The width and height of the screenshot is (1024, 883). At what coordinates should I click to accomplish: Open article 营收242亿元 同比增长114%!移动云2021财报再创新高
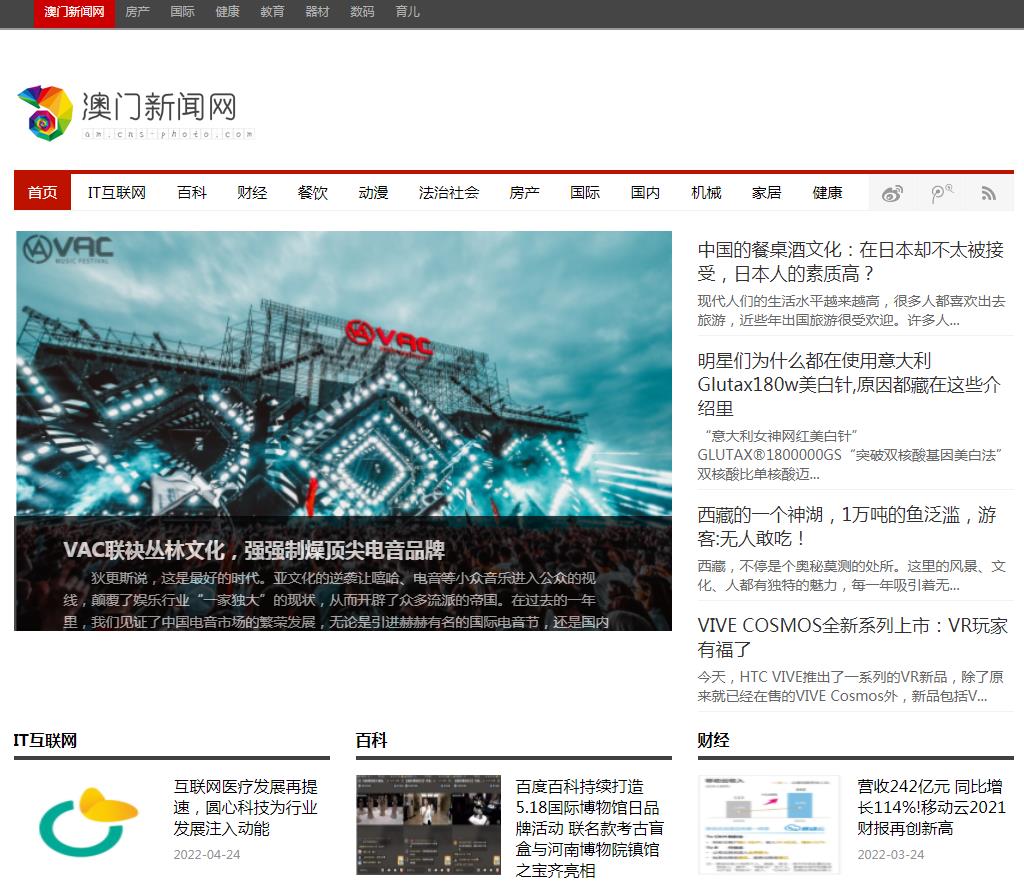point(931,807)
